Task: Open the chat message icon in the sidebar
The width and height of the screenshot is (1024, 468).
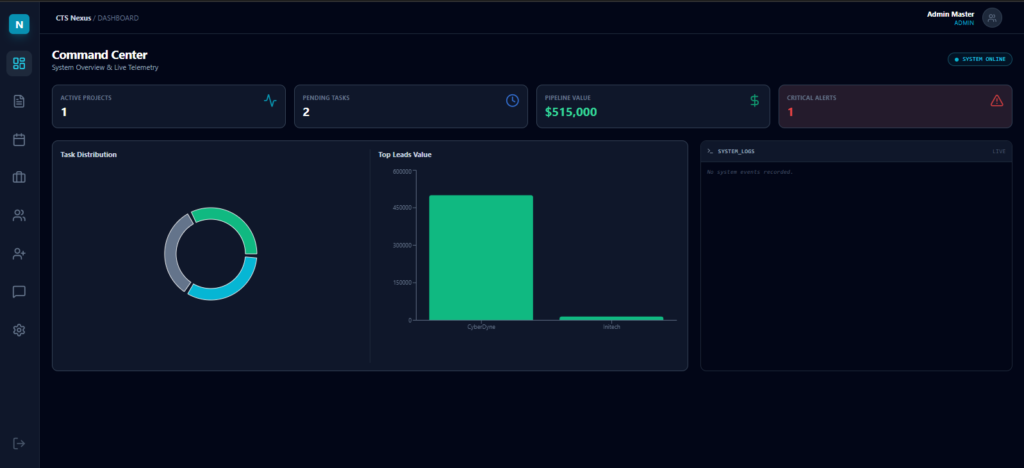Action: coord(19,292)
